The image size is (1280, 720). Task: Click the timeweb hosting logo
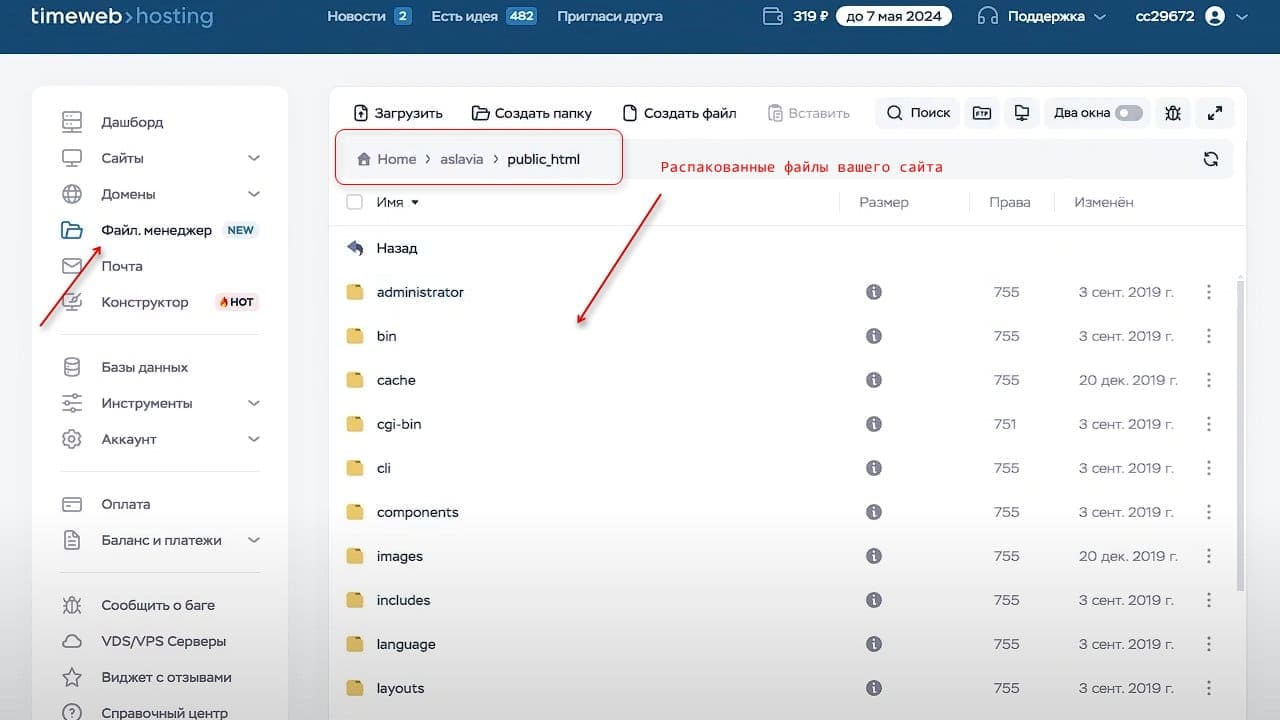[122, 16]
